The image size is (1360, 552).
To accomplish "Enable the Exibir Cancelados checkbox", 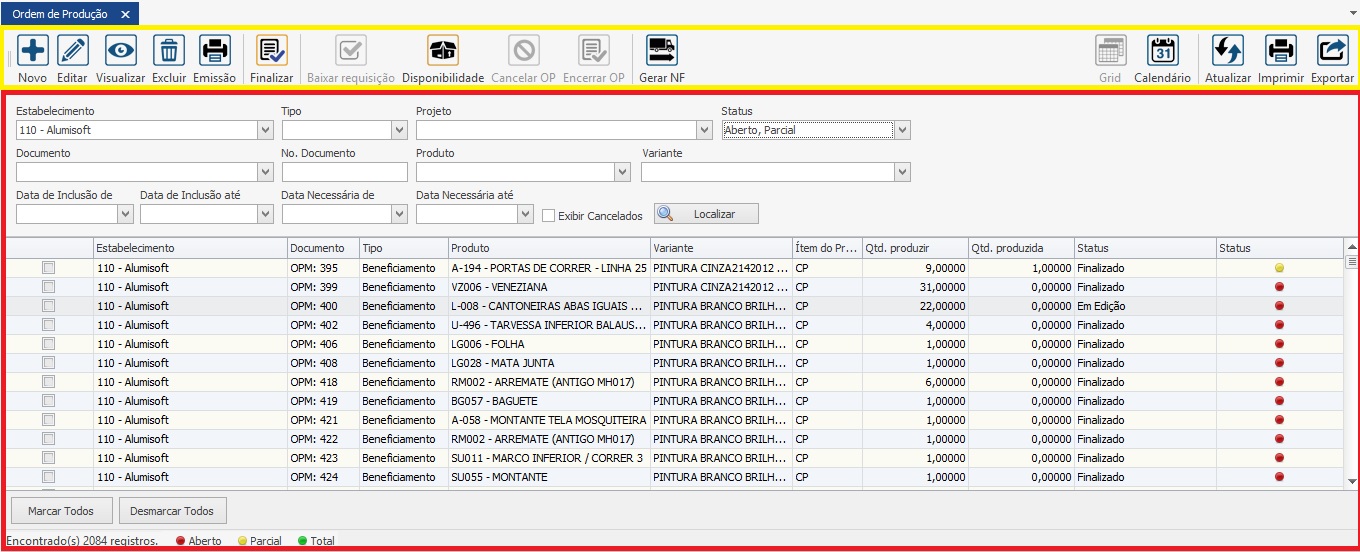I will tap(548, 215).
